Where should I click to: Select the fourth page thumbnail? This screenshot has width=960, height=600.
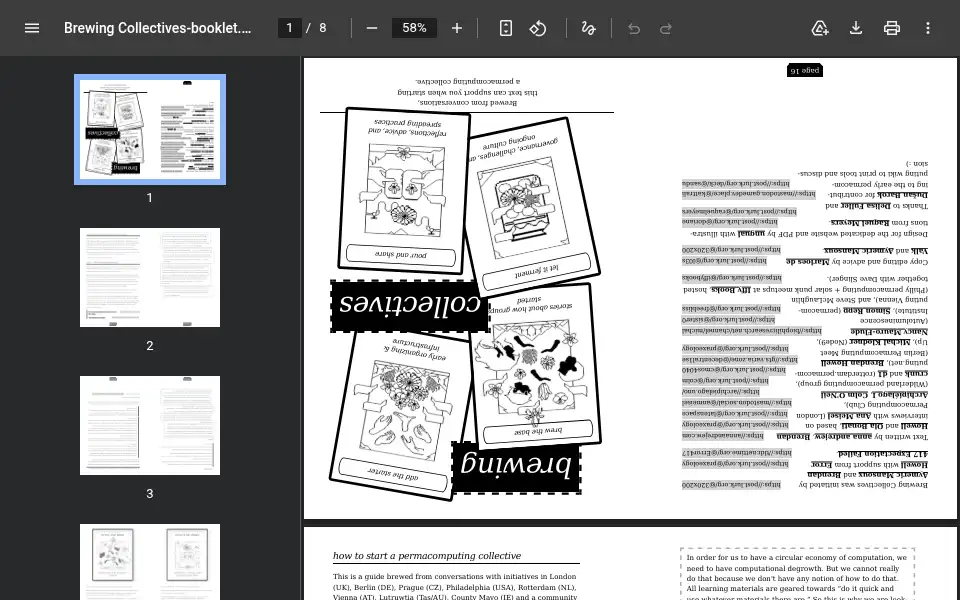150,561
